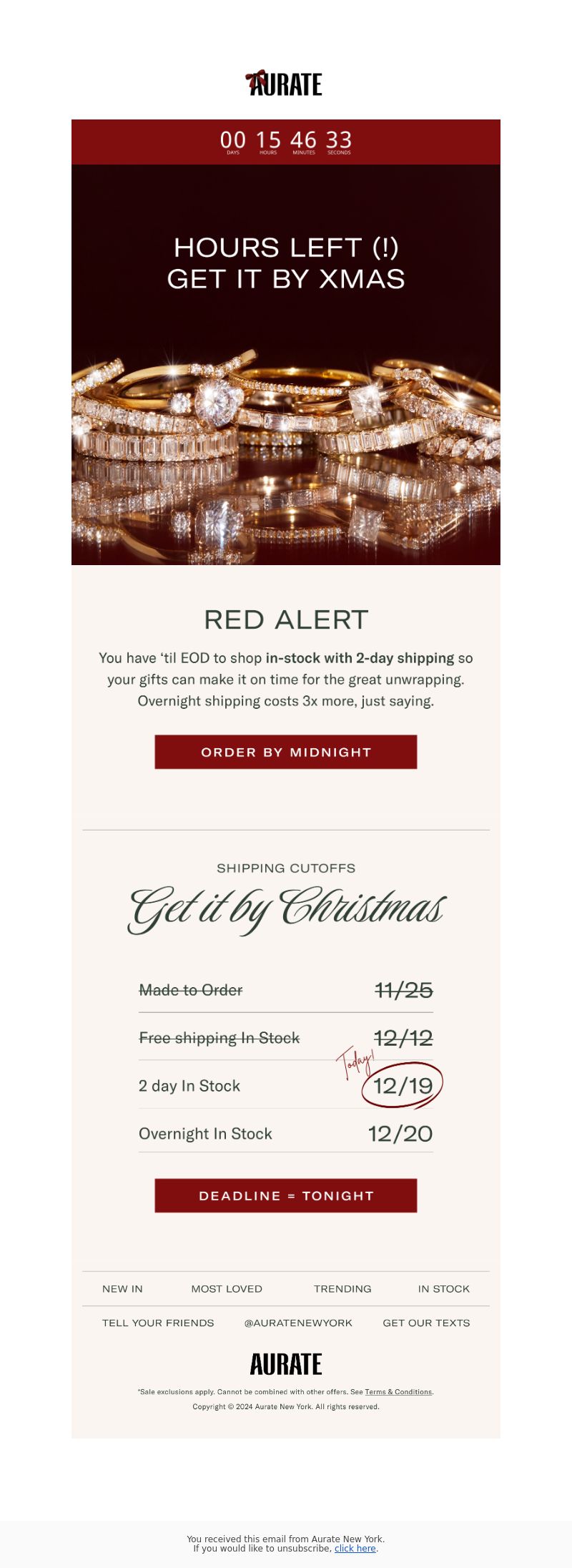The image size is (572, 1568).
Task: Select the In Stock menu link
Action: click(x=444, y=1288)
